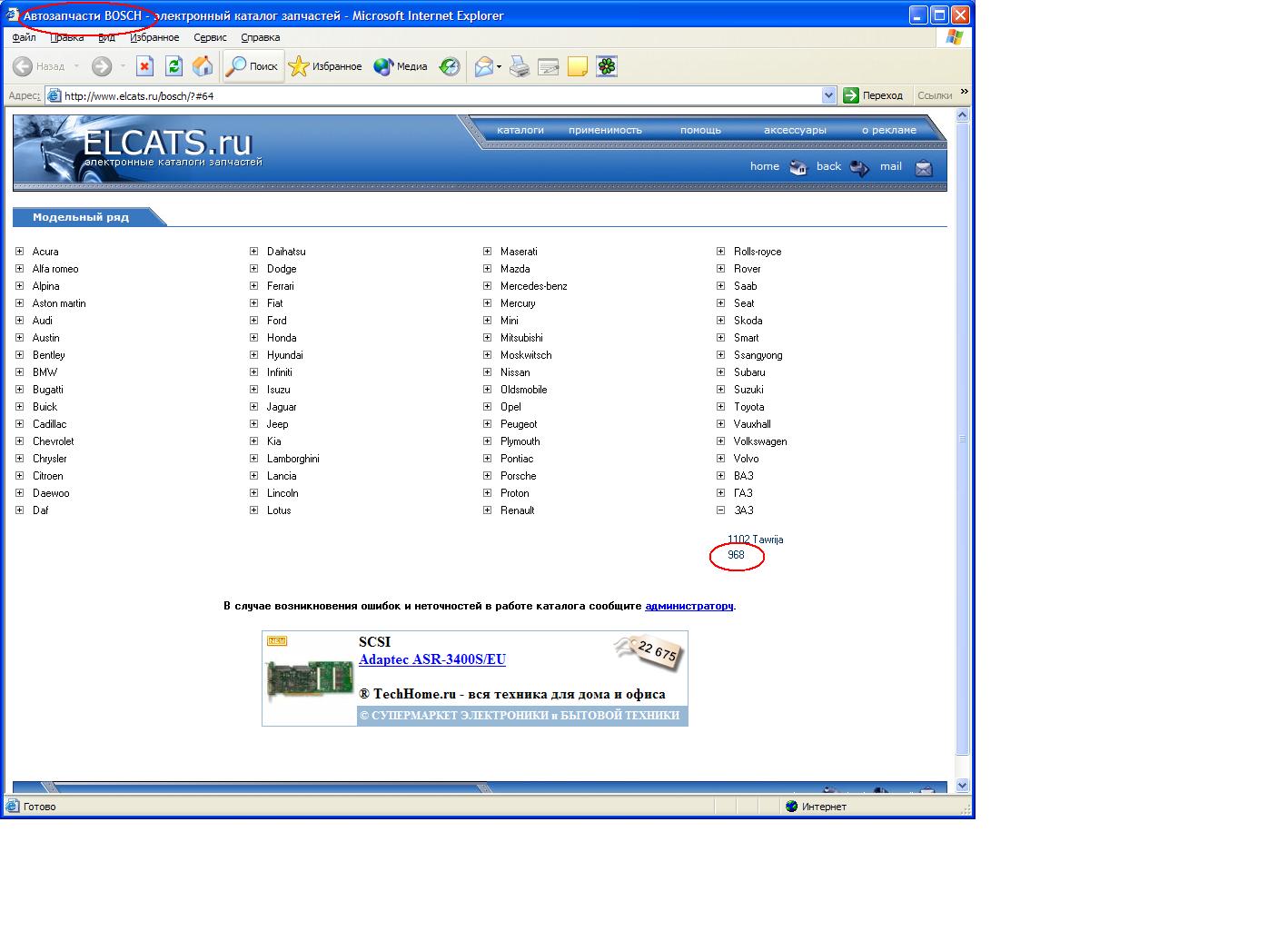The width and height of the screenshot is (1288, 931).
Task: Click the Mail toolbar icon
Action: [x=484, y=66]
